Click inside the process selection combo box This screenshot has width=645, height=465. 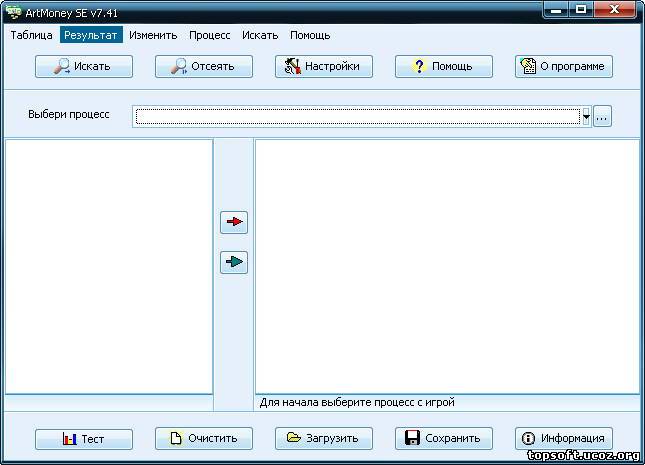[358, 116]
